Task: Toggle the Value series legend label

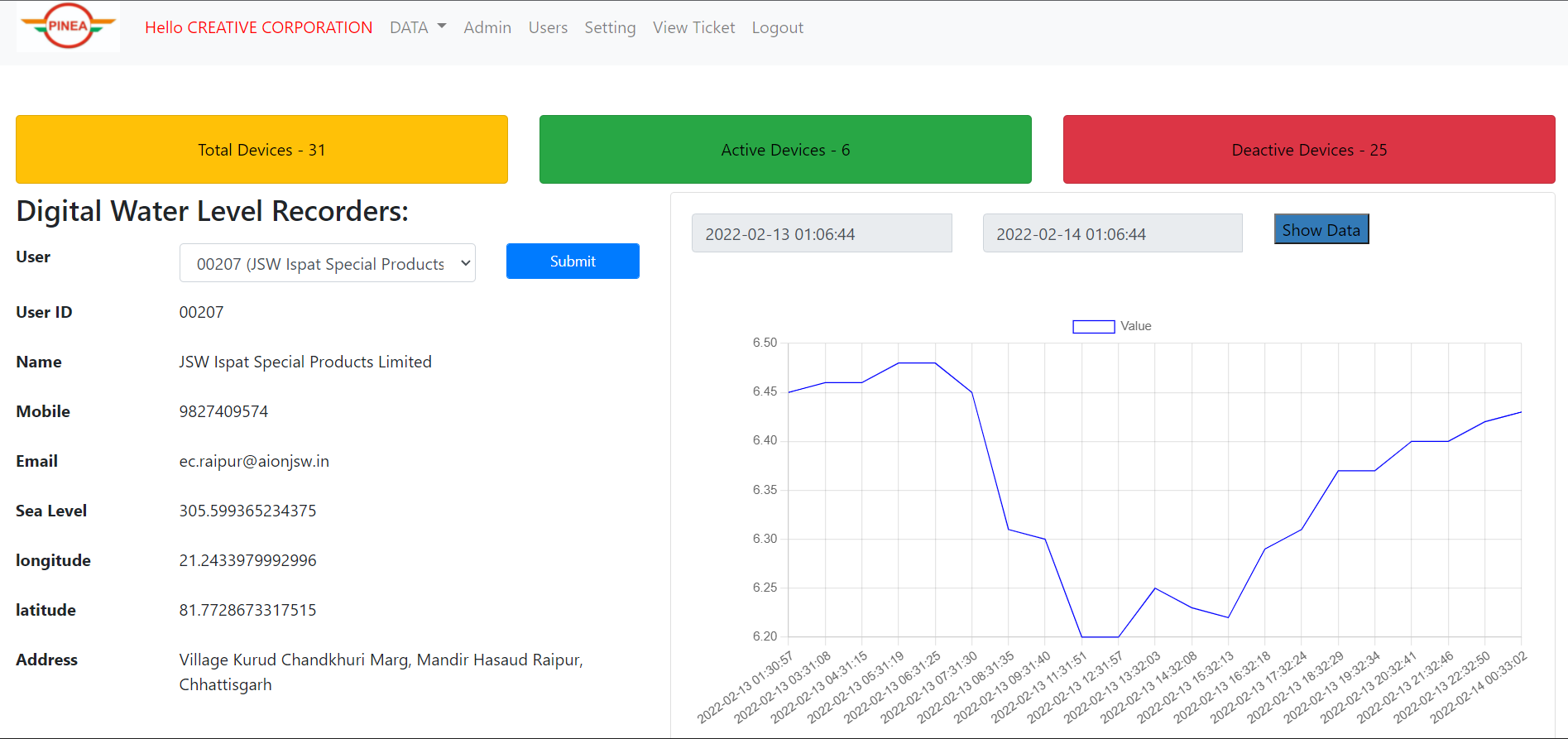Action: 1135,327
